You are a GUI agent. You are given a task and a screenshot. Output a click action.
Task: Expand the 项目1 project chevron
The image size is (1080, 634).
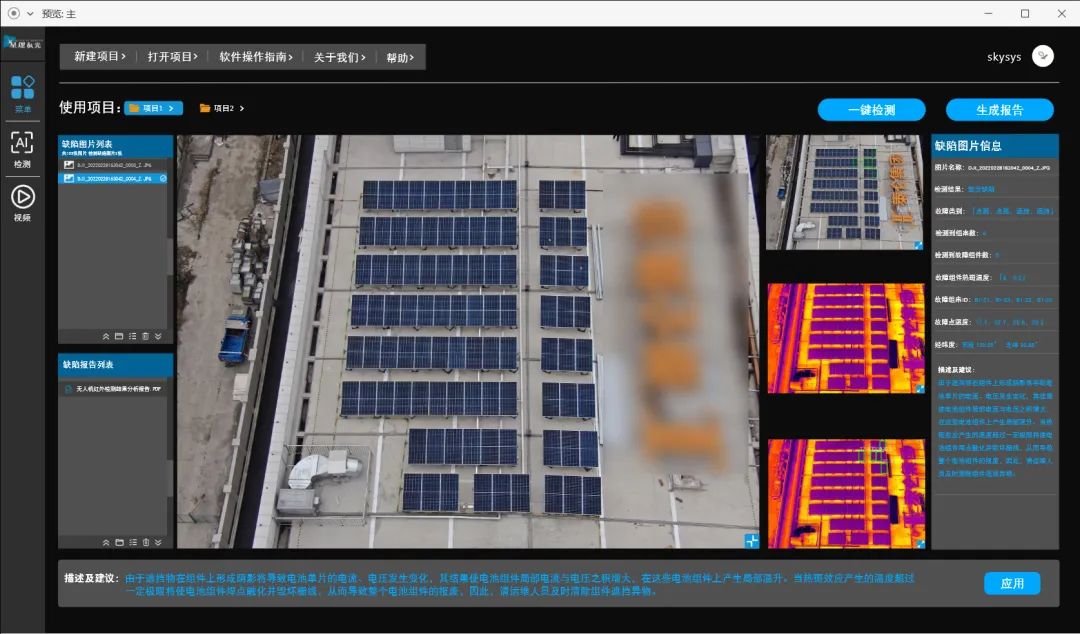pyautogui.click(x=171, y=108)
